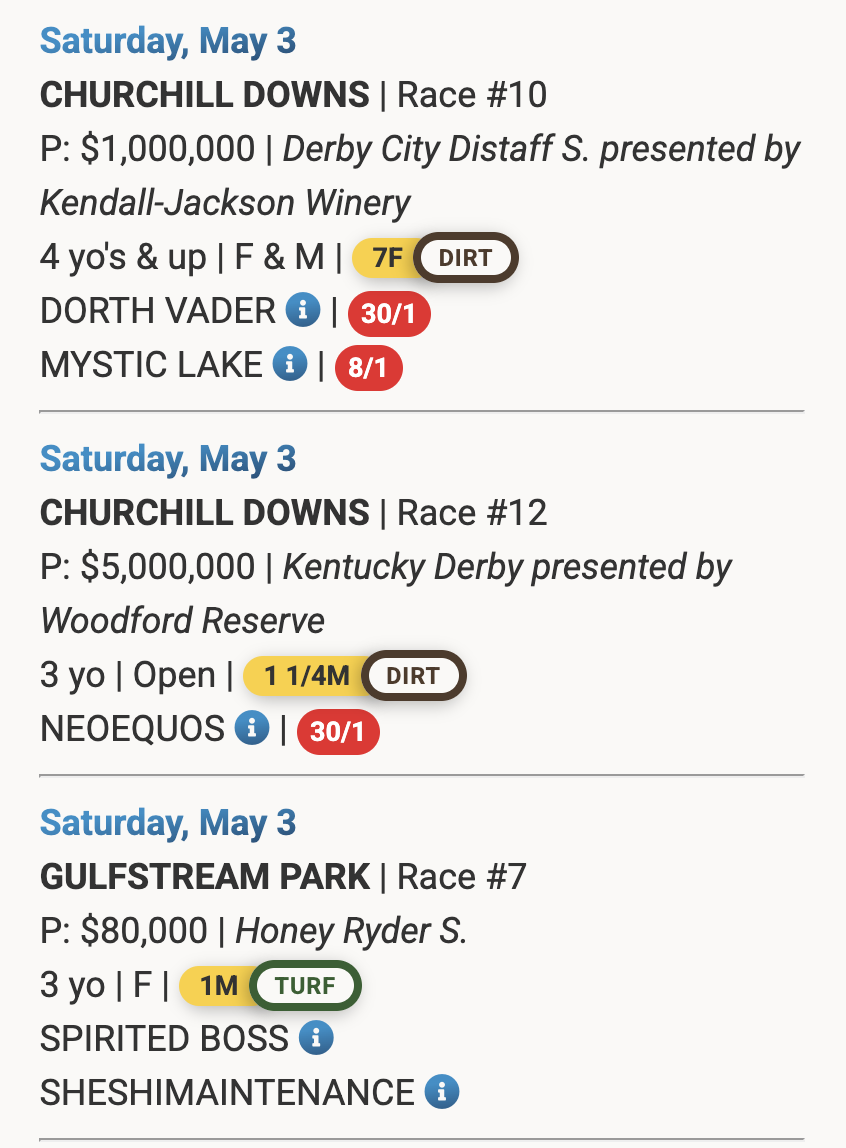Select the 1M distance badge
Image resolution: width=846 pixels, height=1148 pixels.
click(x=216, y=985)
